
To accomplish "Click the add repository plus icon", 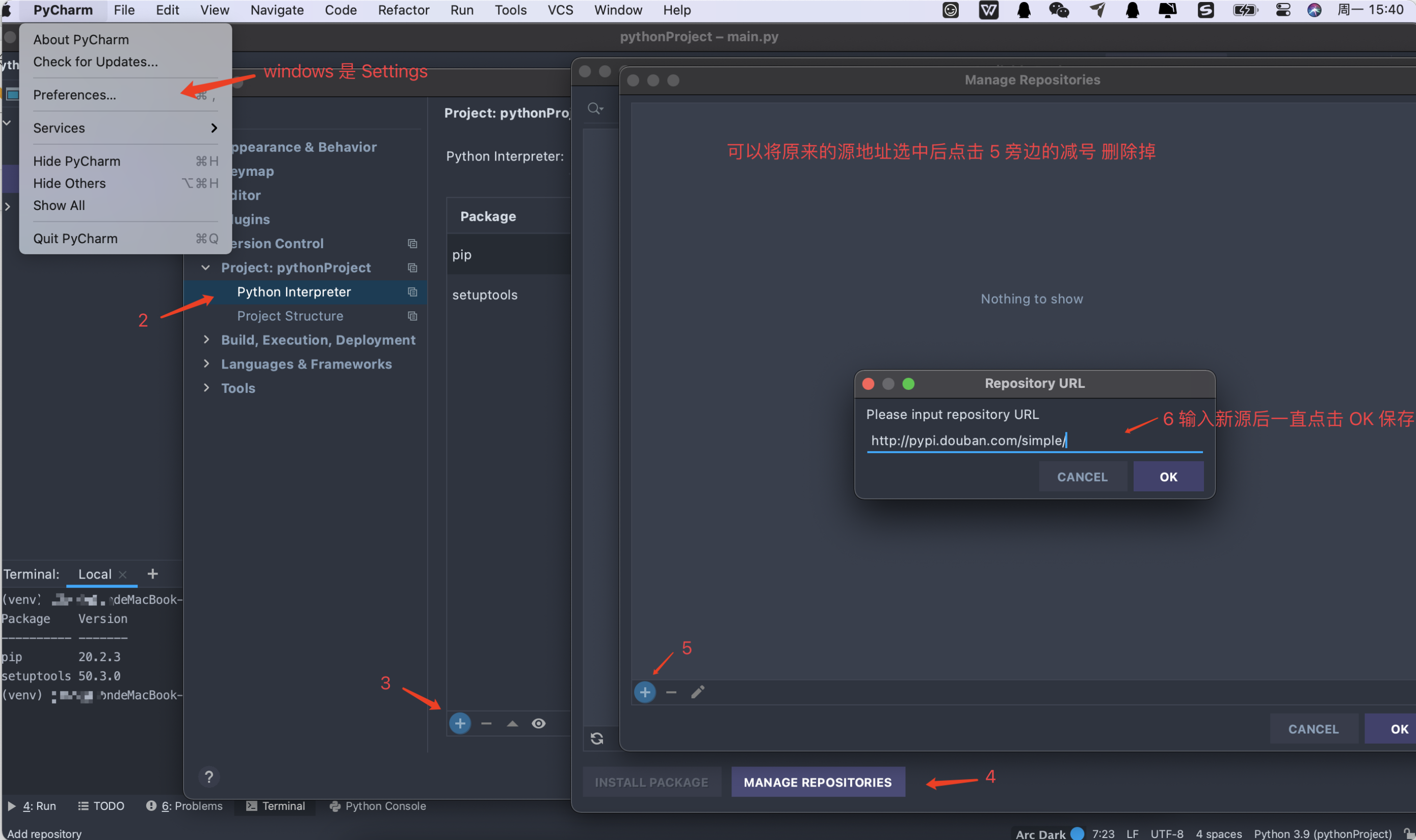I will tap(644, 692).
